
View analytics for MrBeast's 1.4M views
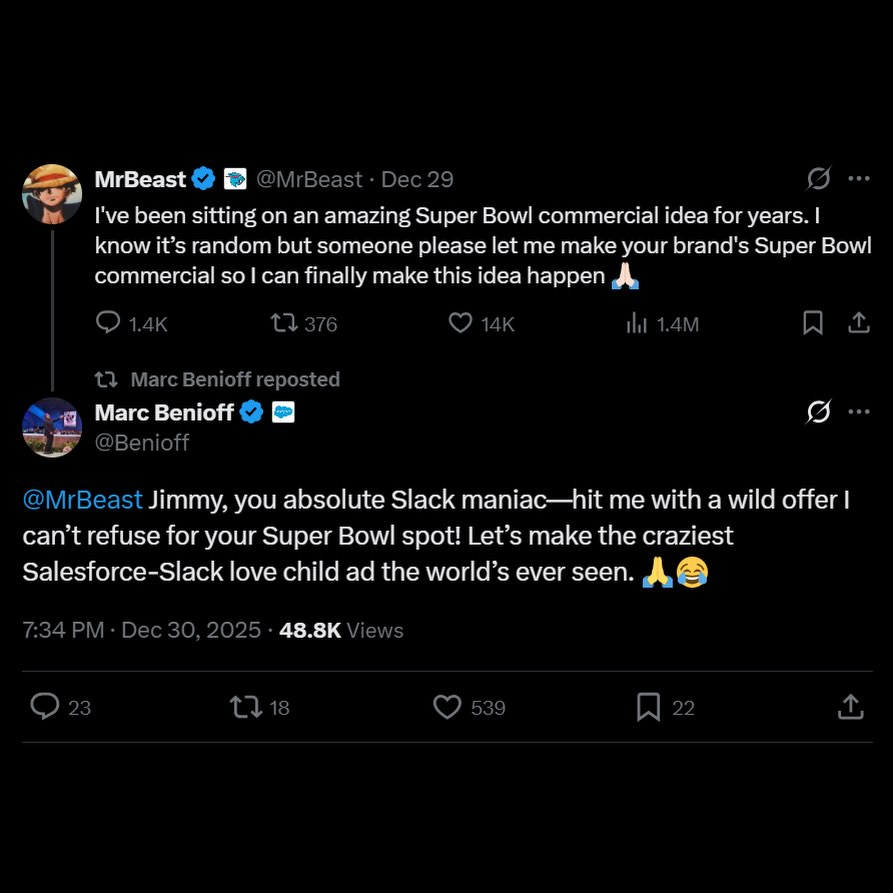(x=637, y=323)
